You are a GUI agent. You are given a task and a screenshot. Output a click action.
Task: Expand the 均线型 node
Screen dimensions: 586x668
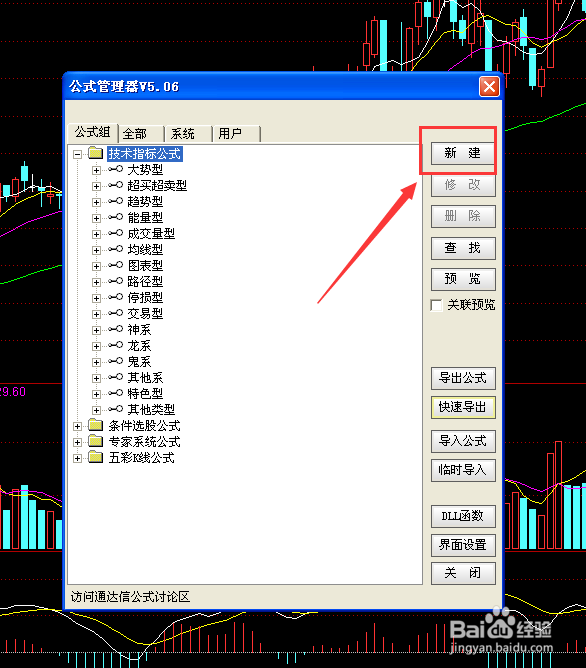[96, 250]
